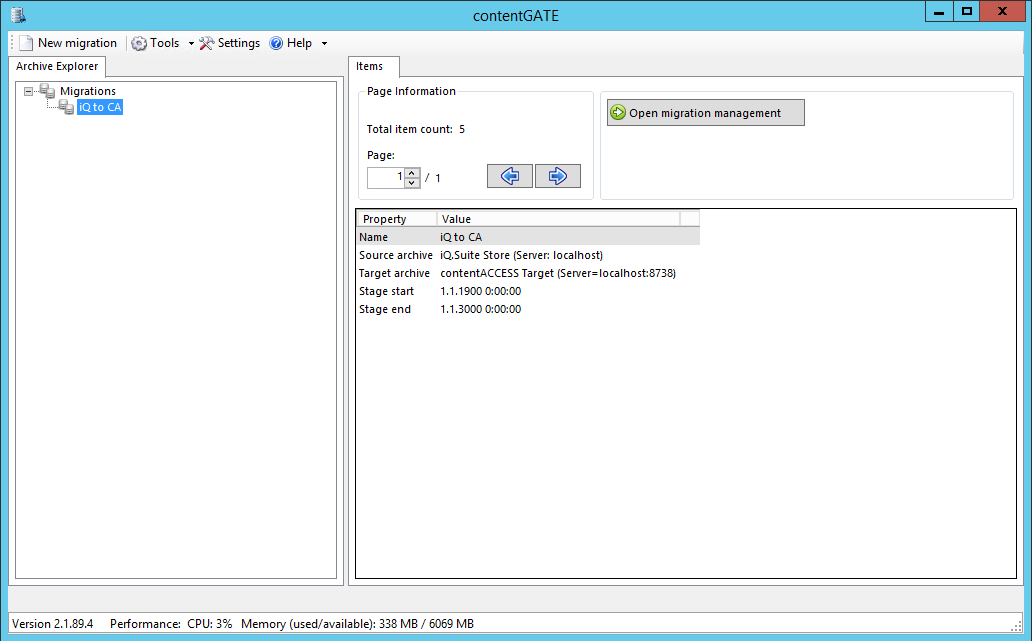1032x641 pixels.
Task: Go to previous page with left arrow
Action: pos(510,176)
